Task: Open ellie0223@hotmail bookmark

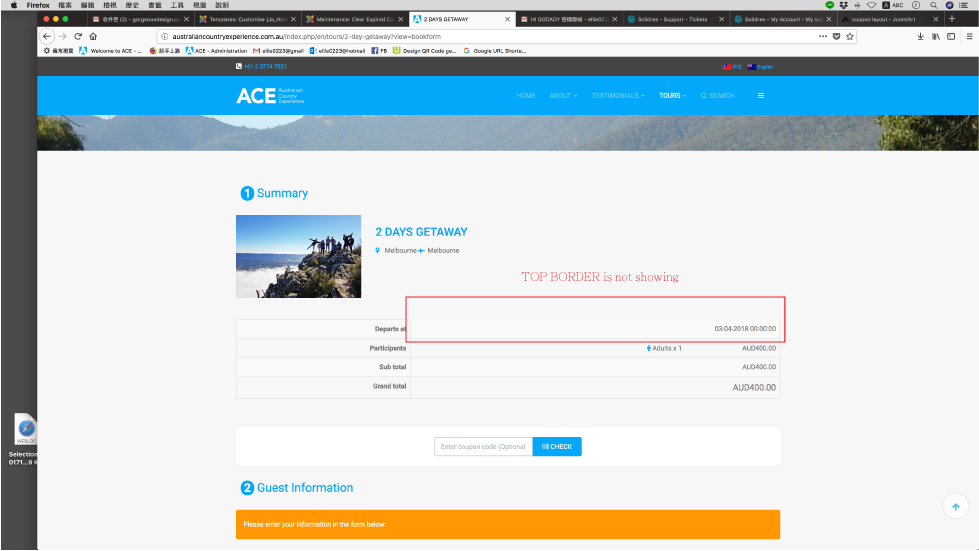Action: pyautogui.click(x=337, y=51)
